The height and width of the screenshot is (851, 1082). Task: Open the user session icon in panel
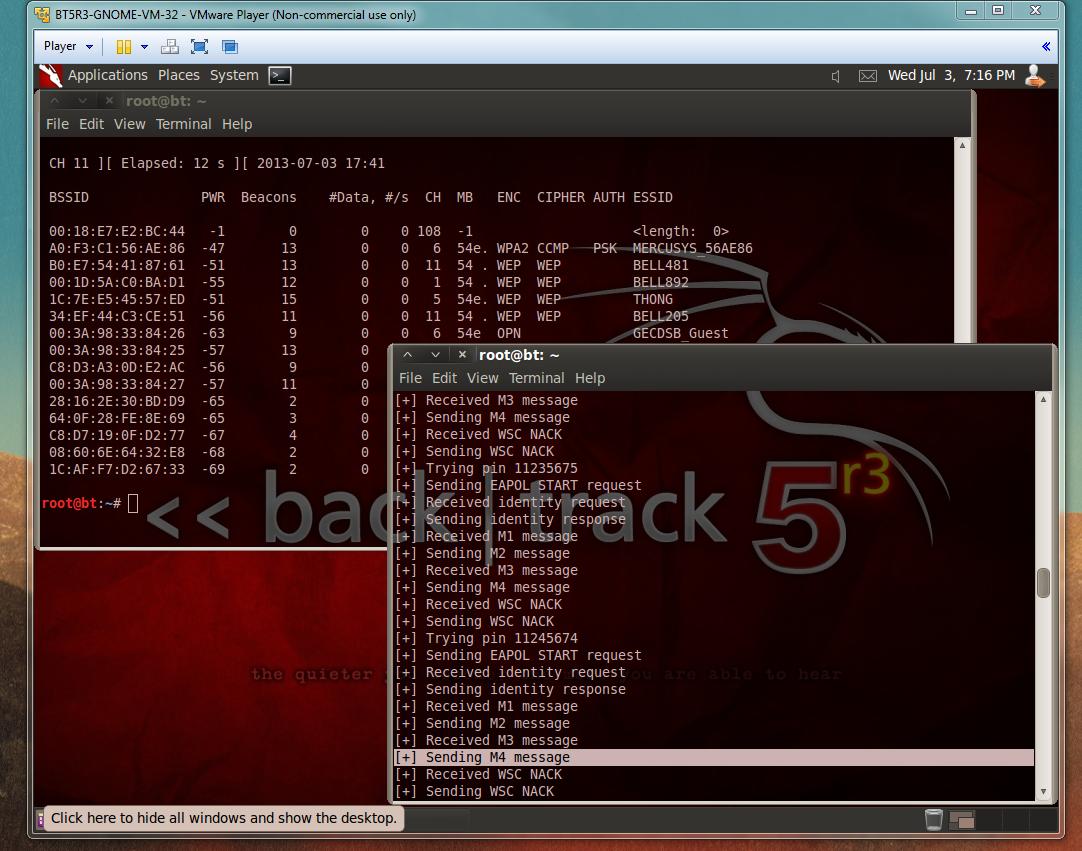pos(1035,75)
